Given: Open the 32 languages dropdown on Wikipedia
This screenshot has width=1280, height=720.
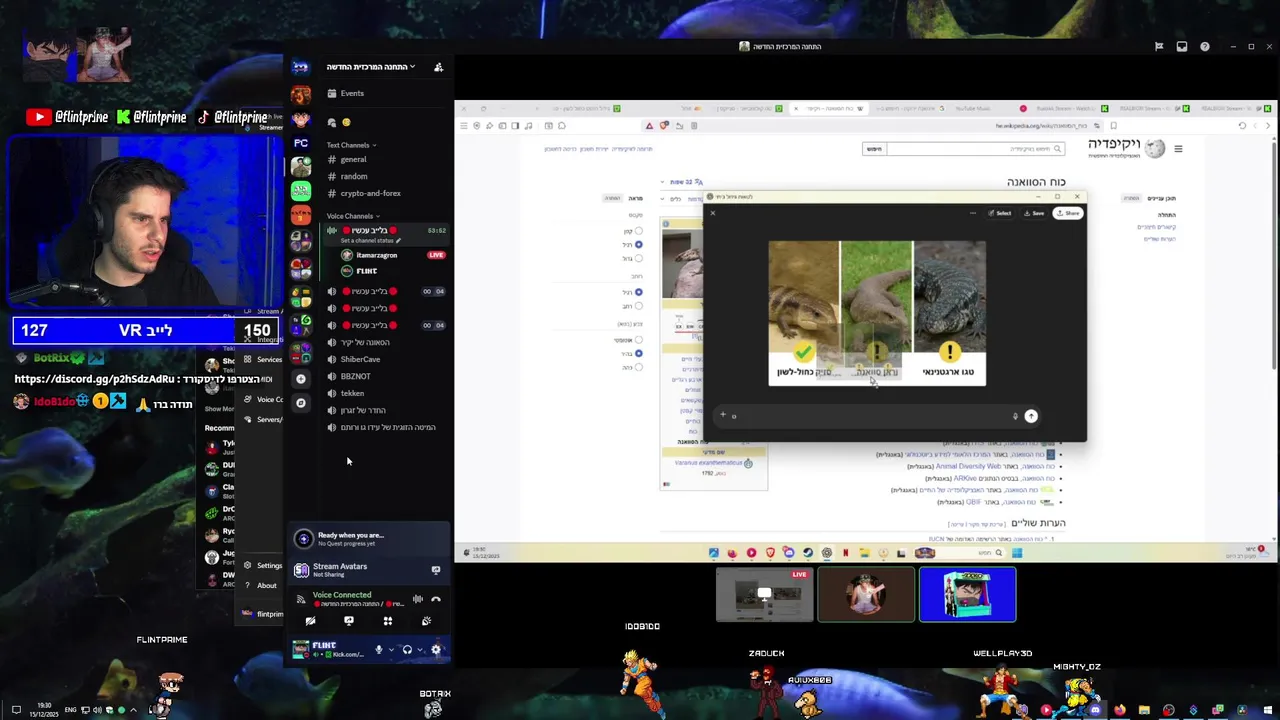Looking at the screenshot, I should 681,182.
